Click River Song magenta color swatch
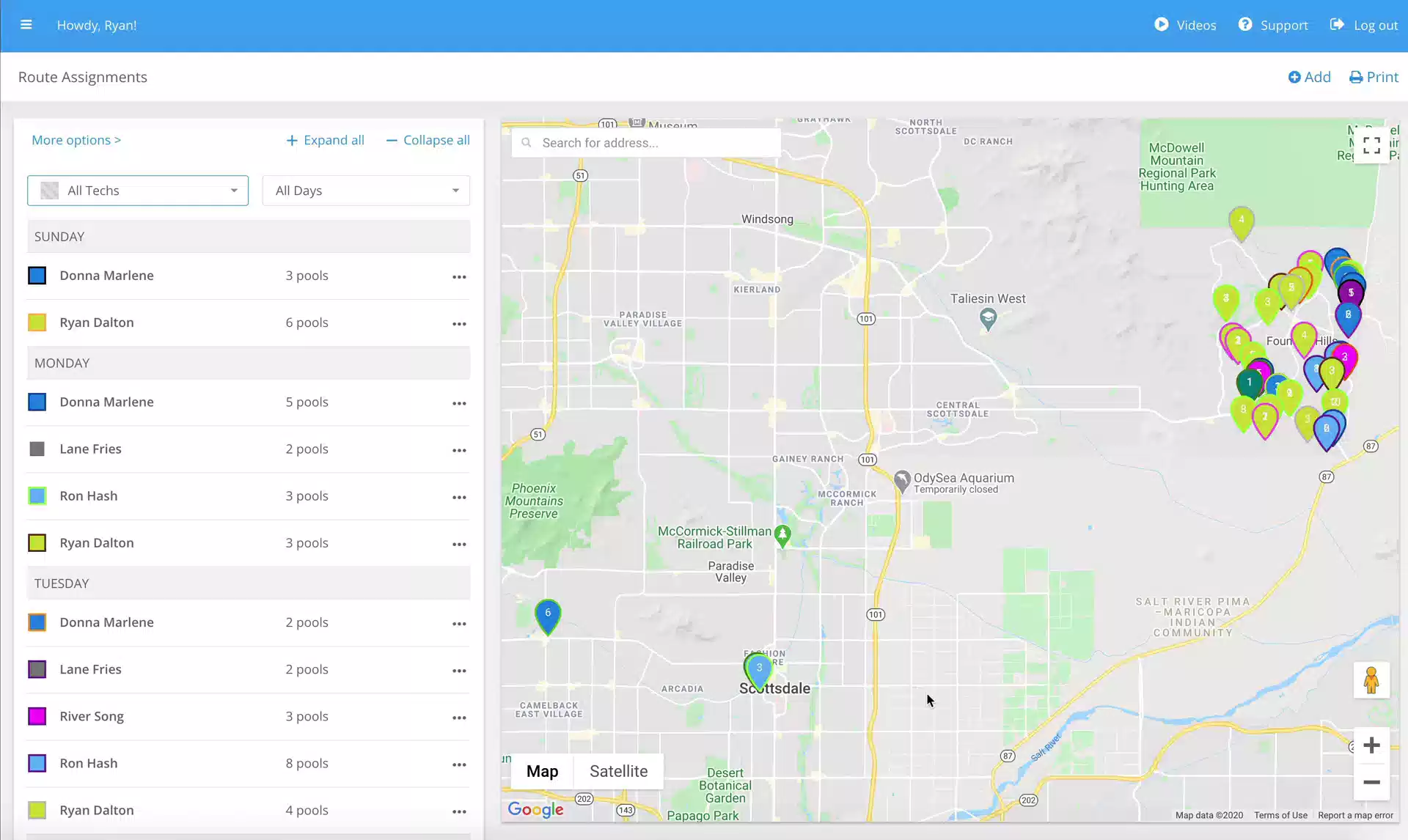The width and height of the screenshot is (1408, 840). 37,716
